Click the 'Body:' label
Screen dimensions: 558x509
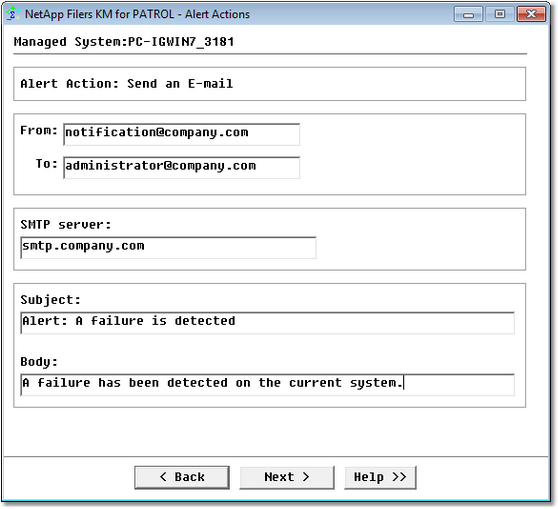(x=39, y=362)
